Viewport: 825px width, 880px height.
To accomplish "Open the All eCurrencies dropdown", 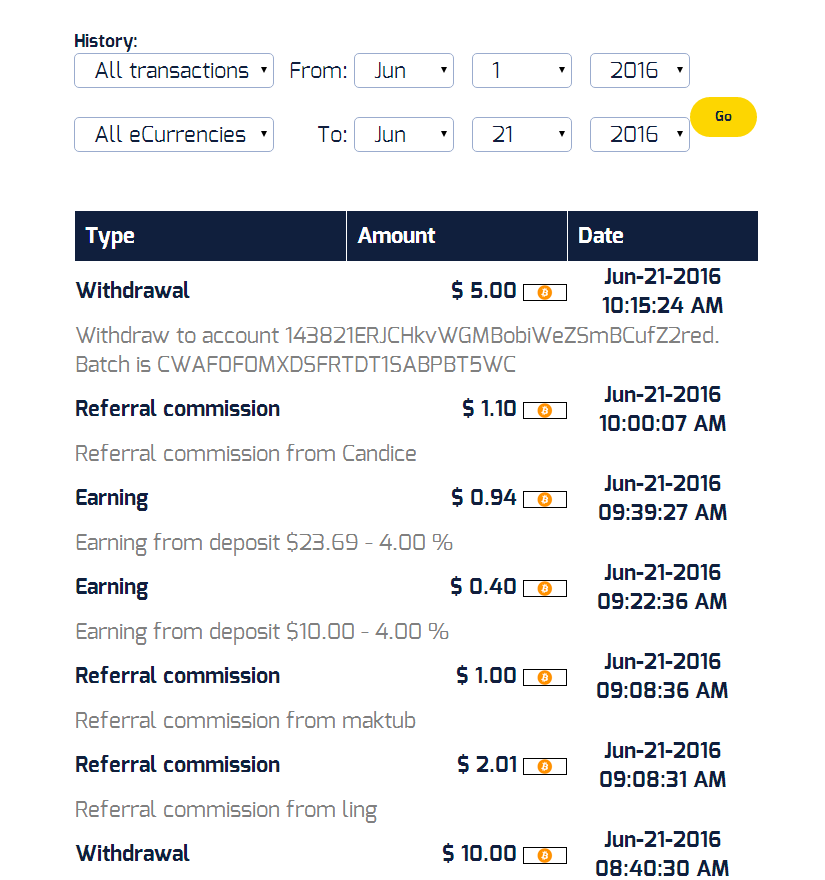I will pos(174,135).
